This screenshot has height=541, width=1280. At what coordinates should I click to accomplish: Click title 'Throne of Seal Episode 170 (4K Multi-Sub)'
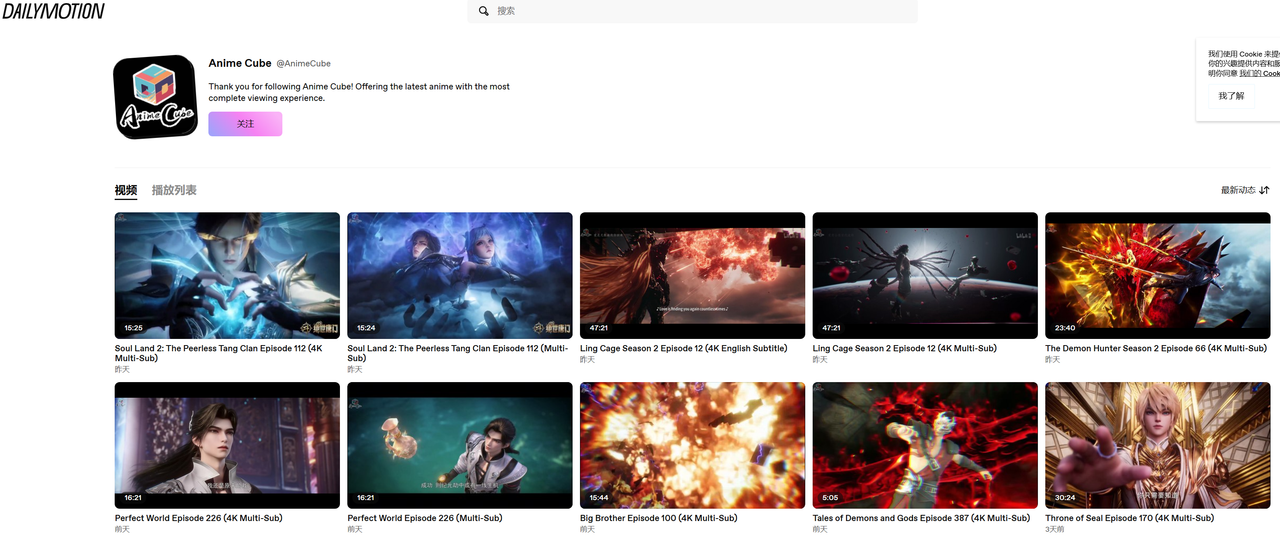pos(1129,518)
